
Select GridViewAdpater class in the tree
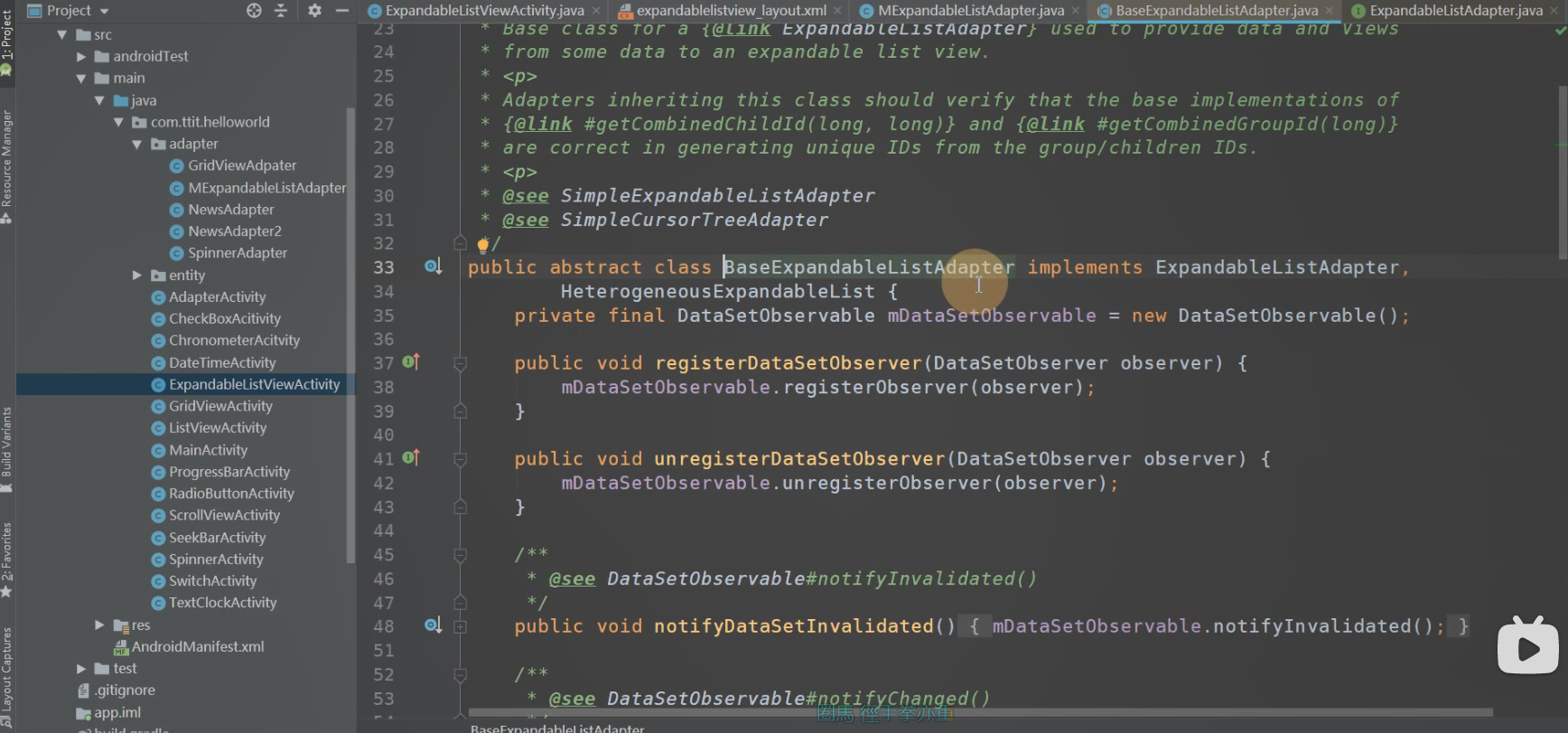[233, 165]
